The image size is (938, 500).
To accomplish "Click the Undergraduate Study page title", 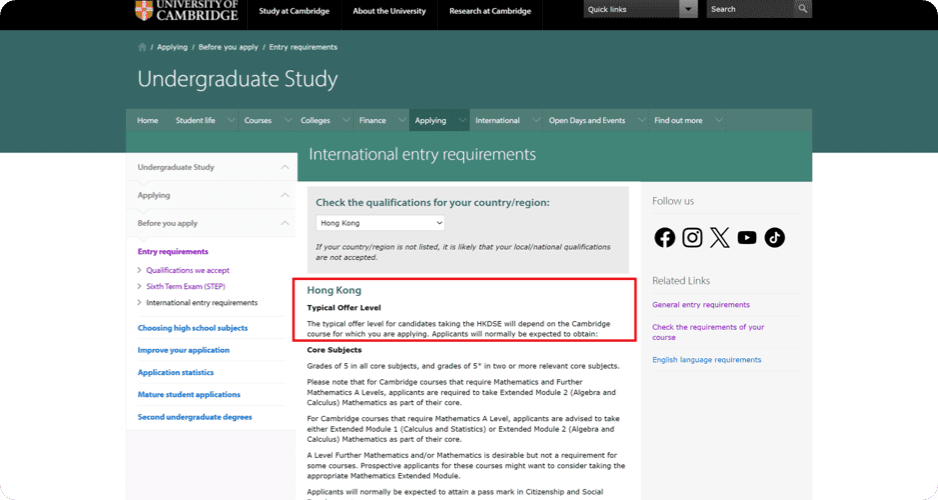I will click(237, 79).
